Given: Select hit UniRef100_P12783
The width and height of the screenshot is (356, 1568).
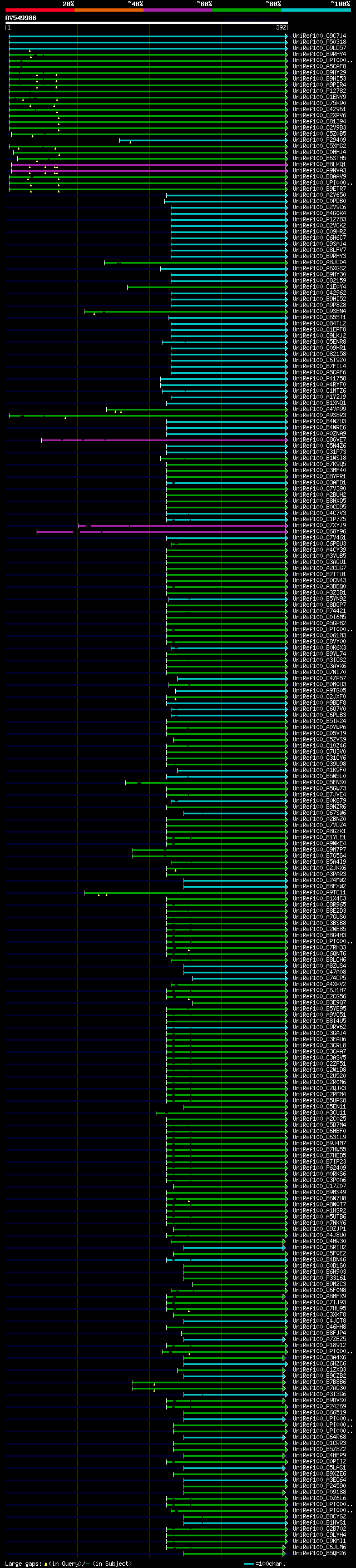Looking at the screenshot, I should (x=319, y=219).
